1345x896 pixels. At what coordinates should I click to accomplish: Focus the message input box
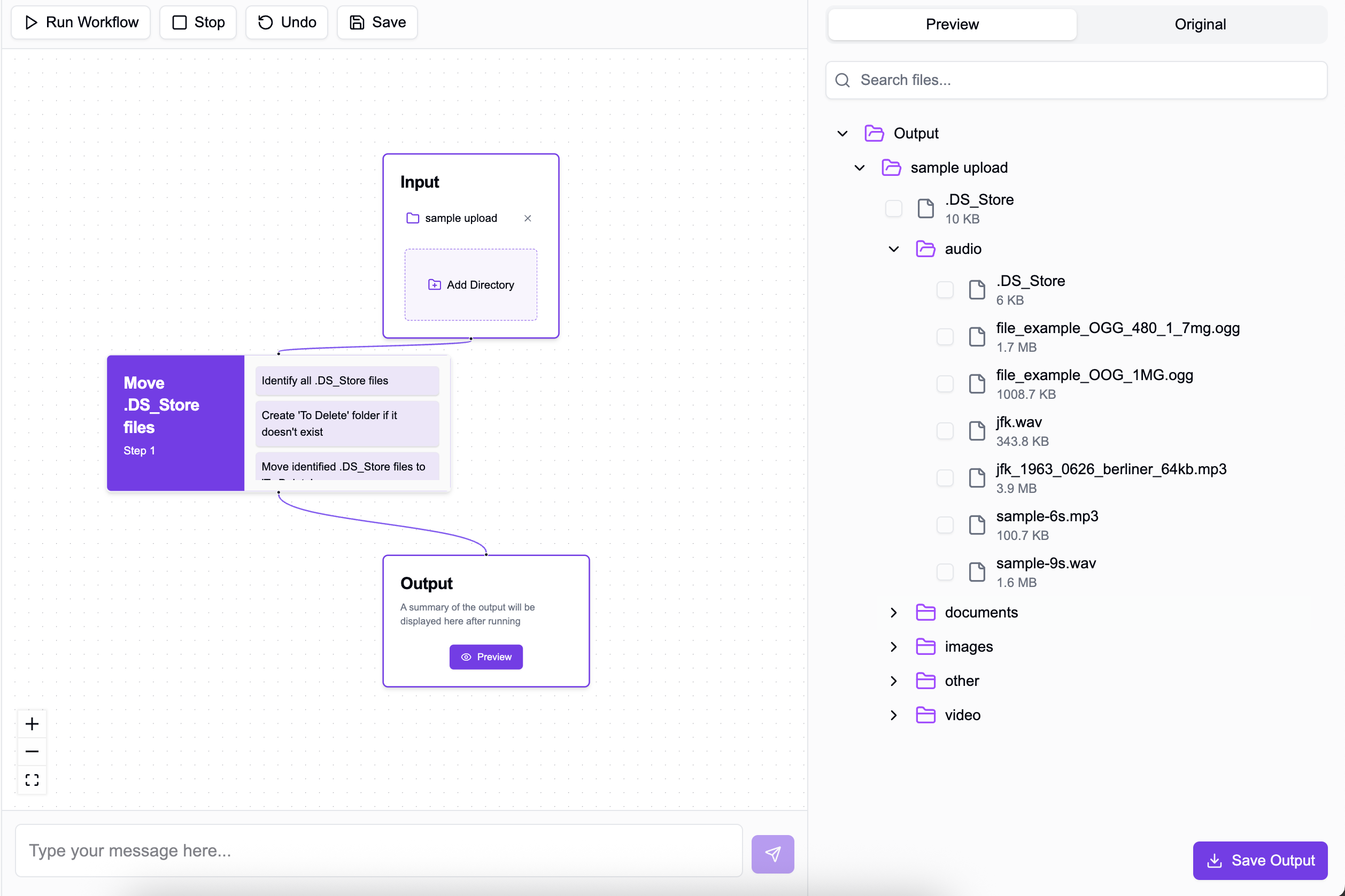(379, 850)
